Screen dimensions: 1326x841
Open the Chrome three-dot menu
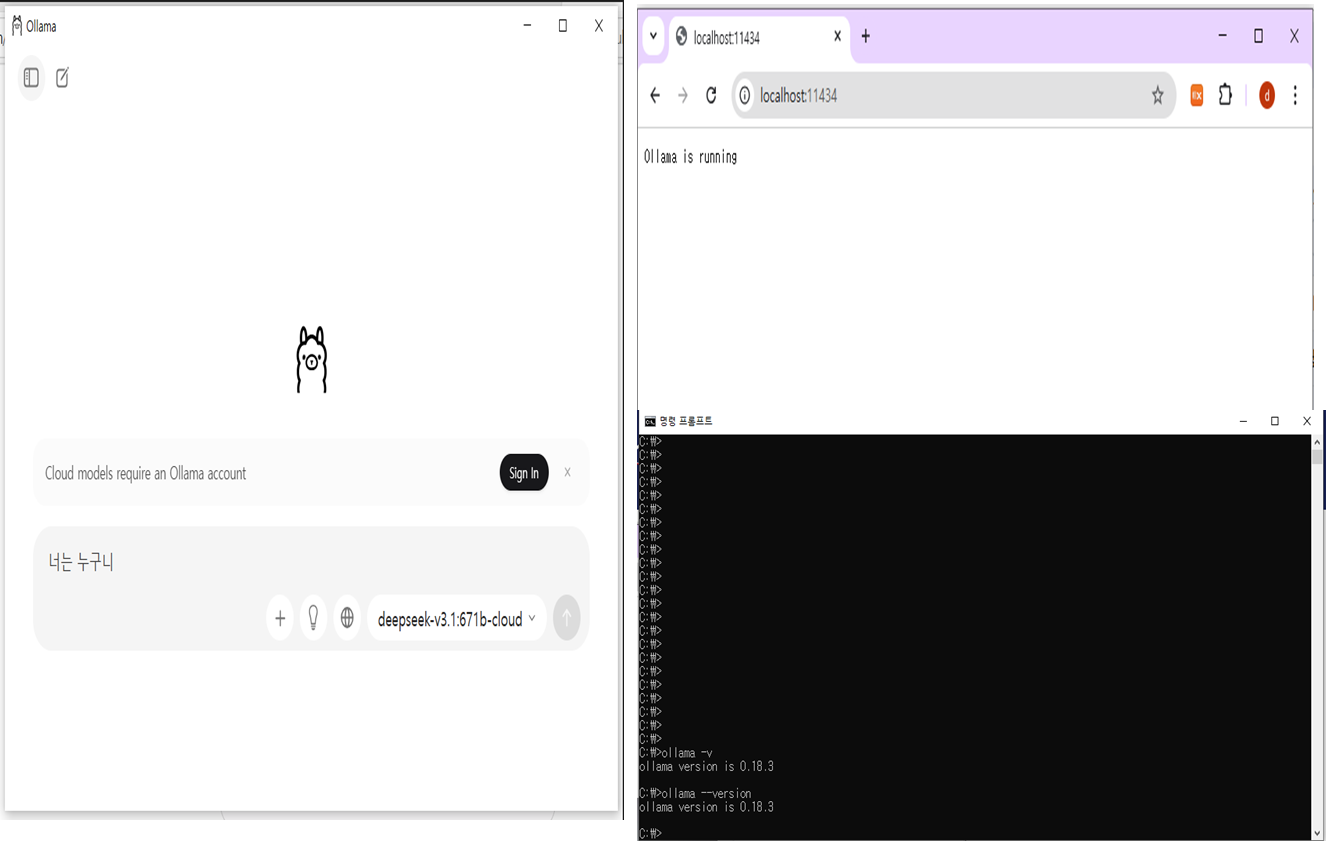[1295, 96]
